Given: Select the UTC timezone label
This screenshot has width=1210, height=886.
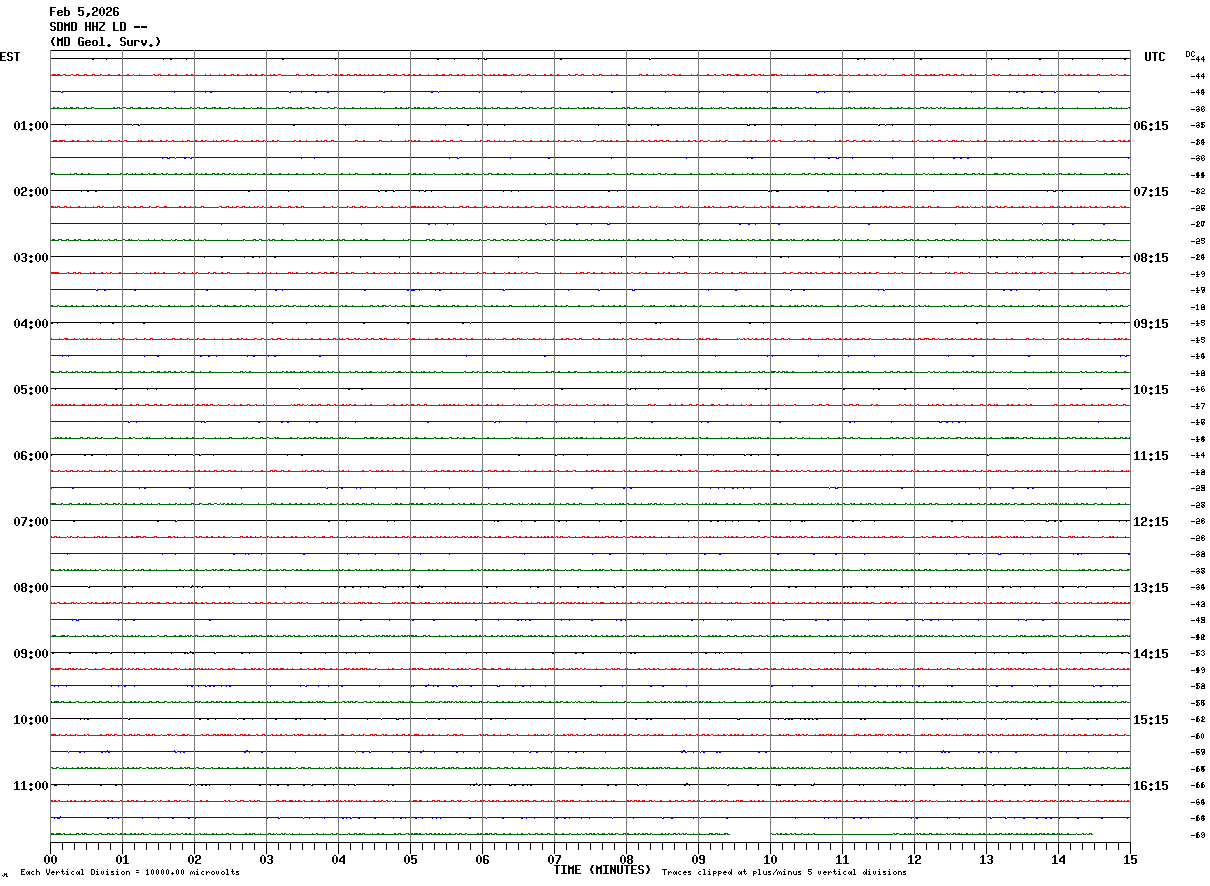Looking at the screenshot, I should [x=1155, y=57].
